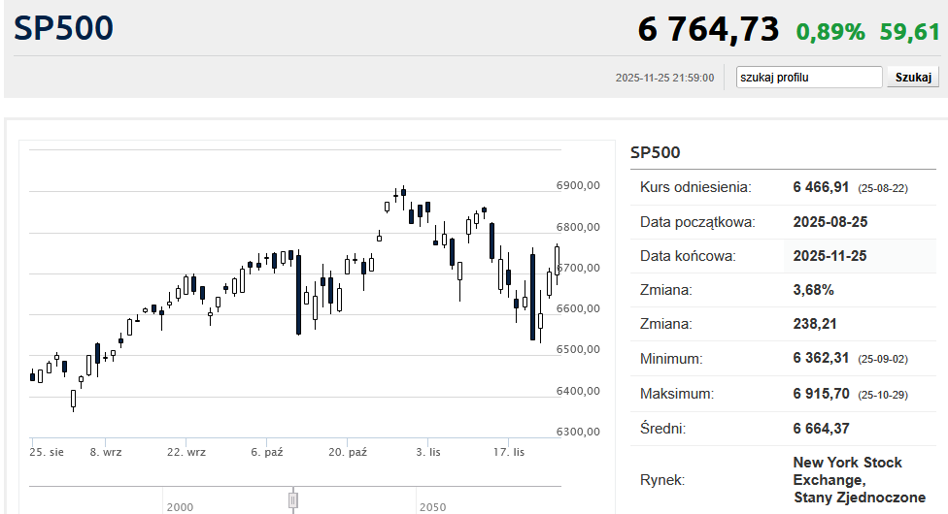The image size is (948, 514).
Task: Click the Data końcowa date 2025-11-25
Action: click(829, 256)
